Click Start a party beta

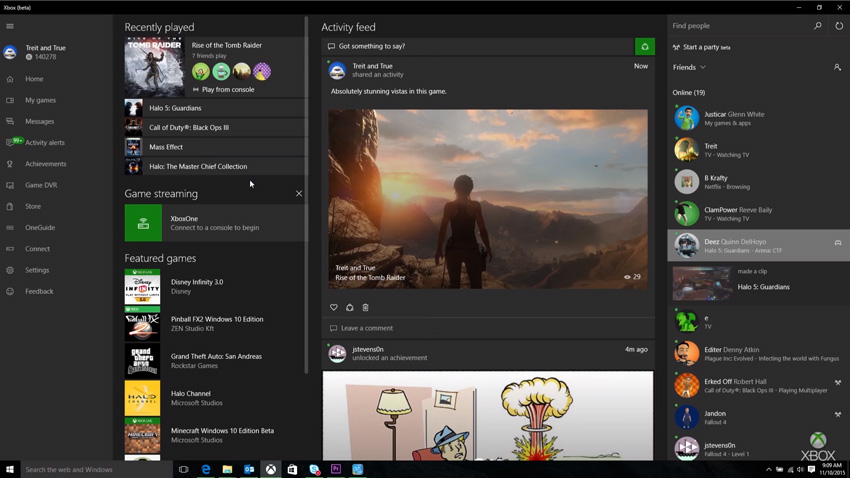point(702,47)
